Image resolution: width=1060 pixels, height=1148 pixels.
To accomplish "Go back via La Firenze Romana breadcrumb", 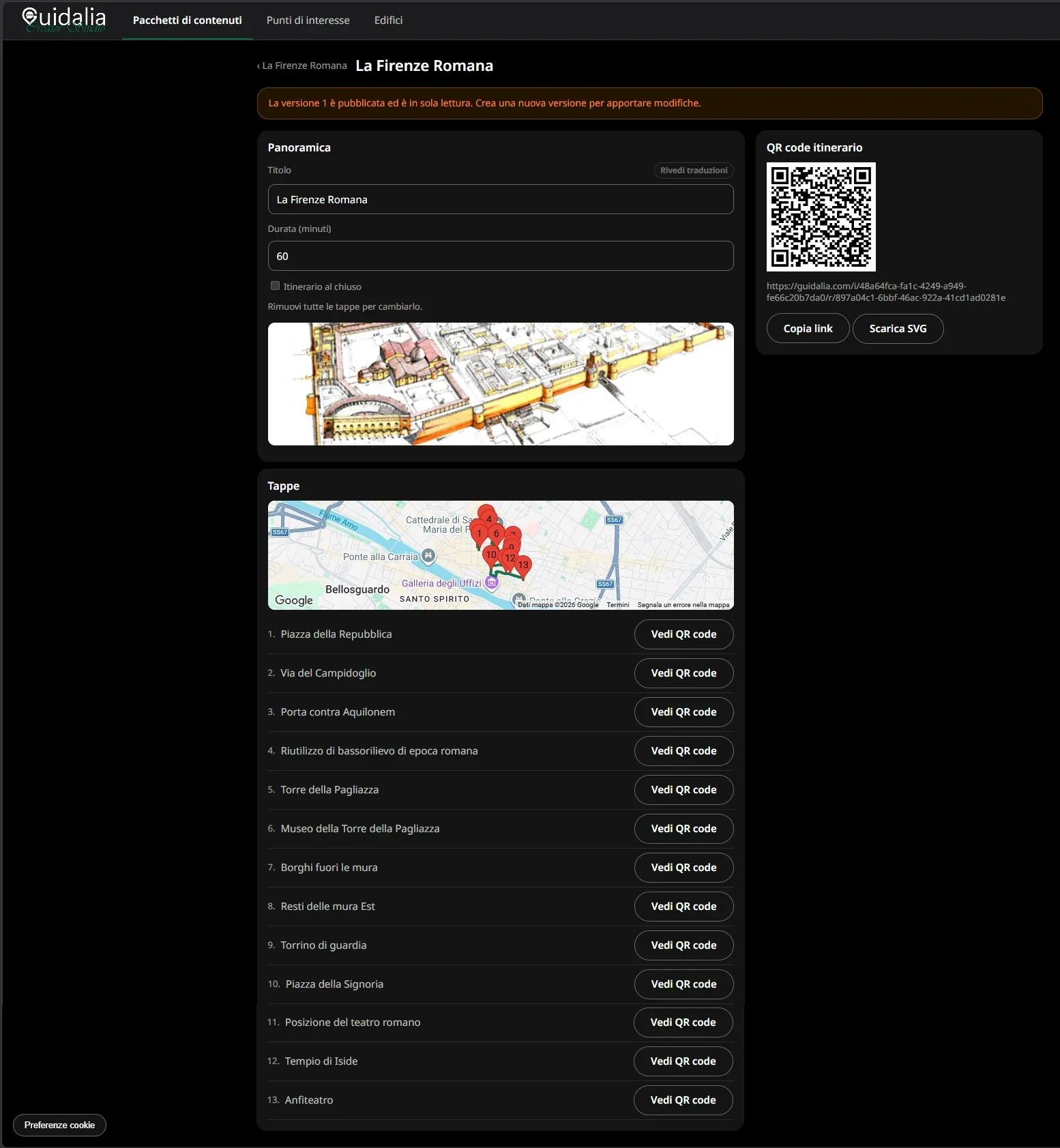I will 301,65.
